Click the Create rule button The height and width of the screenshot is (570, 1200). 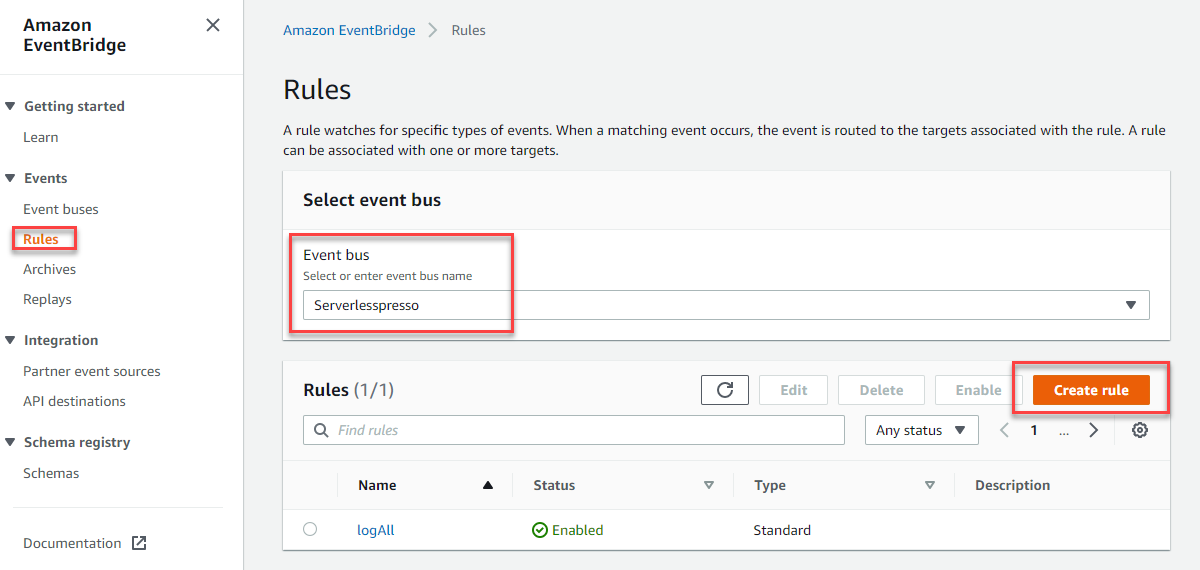1091,390
